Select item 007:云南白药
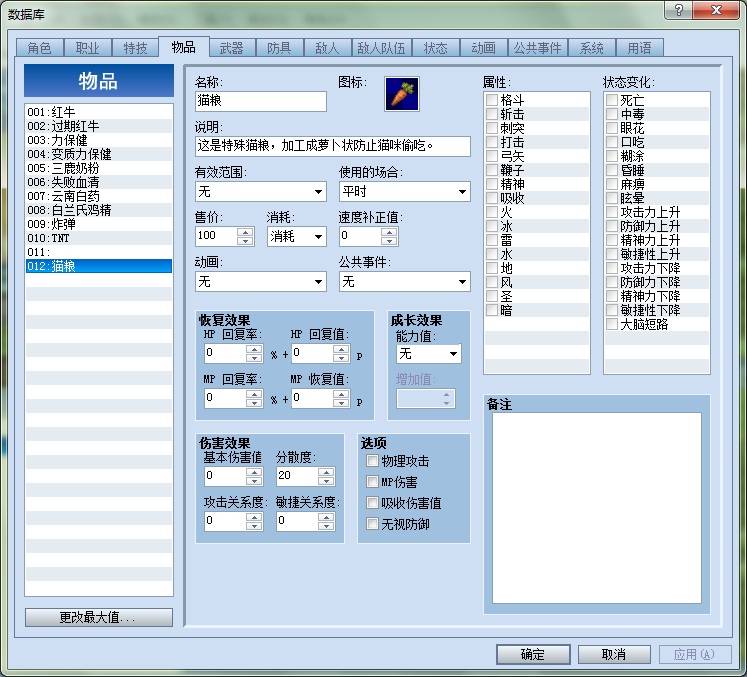The image size is (747, 677). [99, 196]
